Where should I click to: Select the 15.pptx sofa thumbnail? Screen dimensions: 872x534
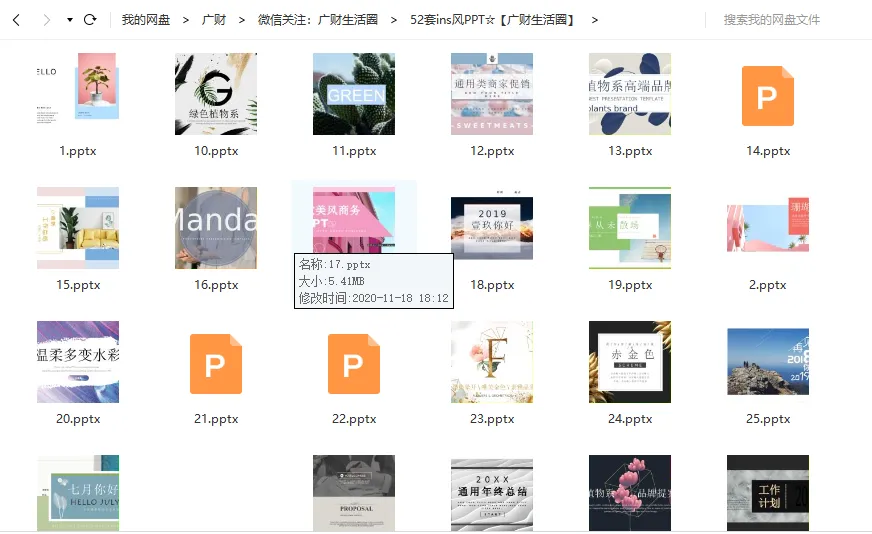[x=78, y=228]
